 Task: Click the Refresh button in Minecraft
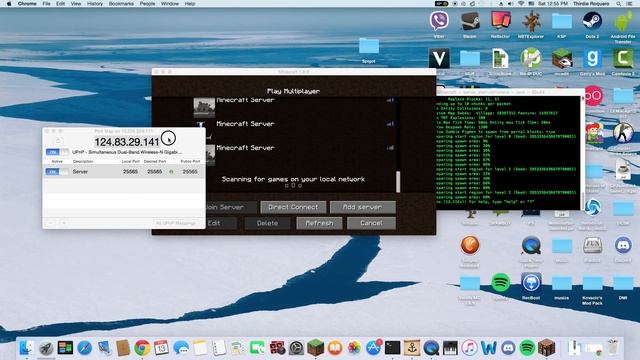[319, 223]
